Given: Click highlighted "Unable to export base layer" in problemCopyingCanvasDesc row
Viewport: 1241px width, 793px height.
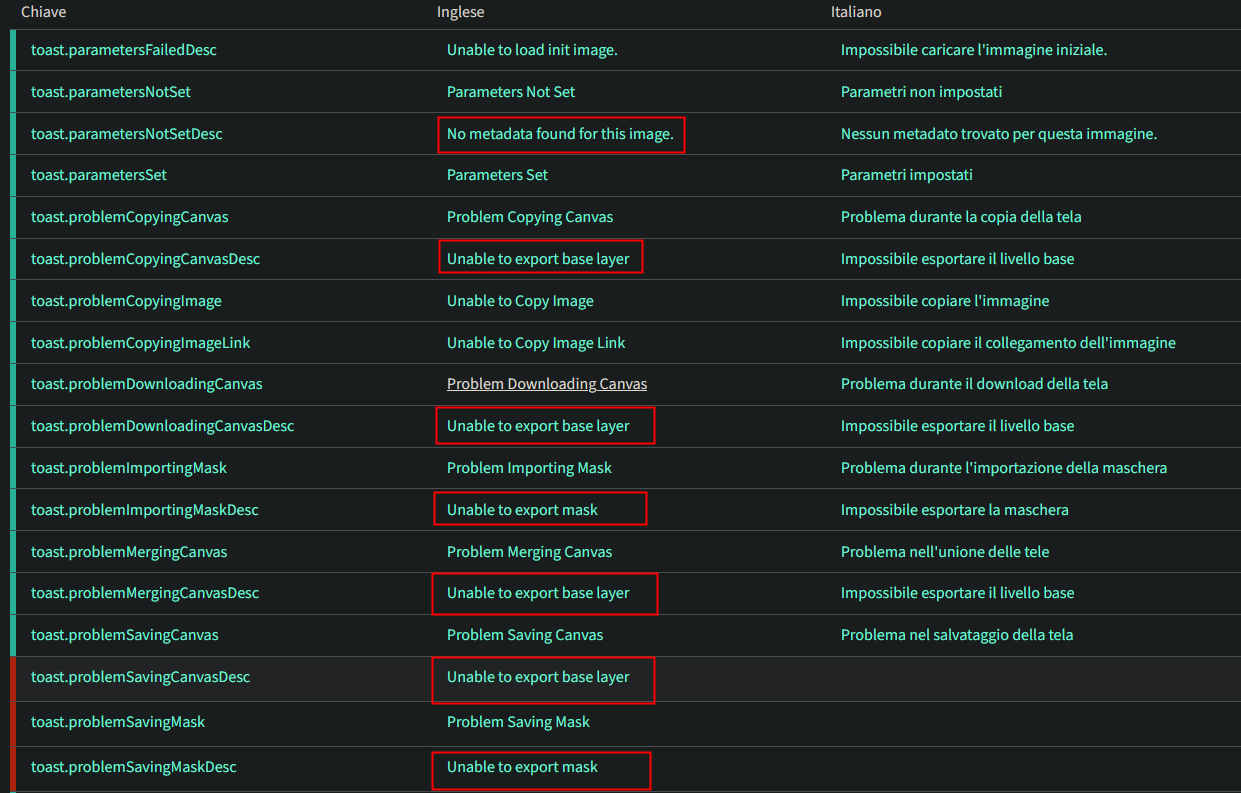Looking at the screenshot, I should pos(540,257).
